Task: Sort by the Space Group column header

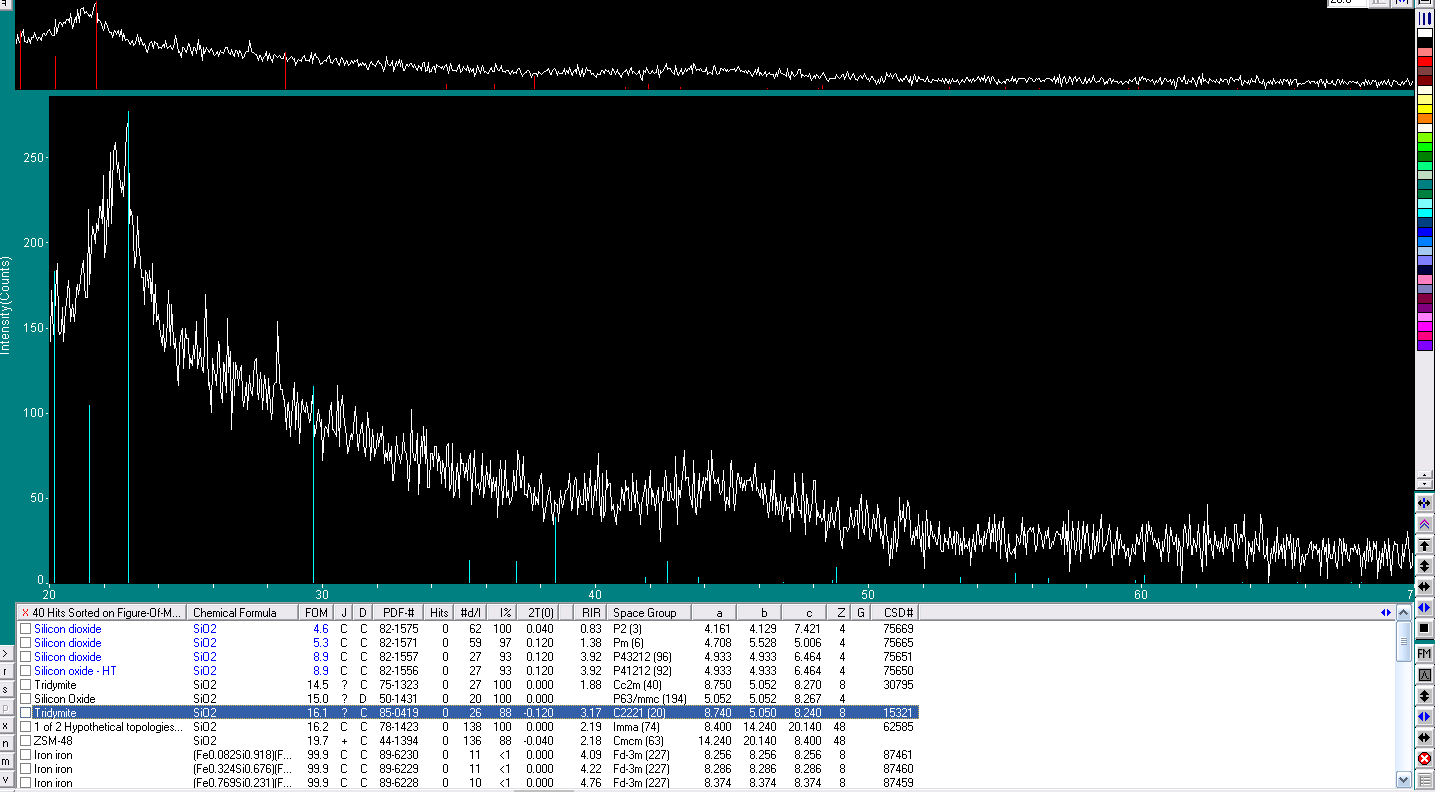Action: pyautogui.click(x=646, y=612)
